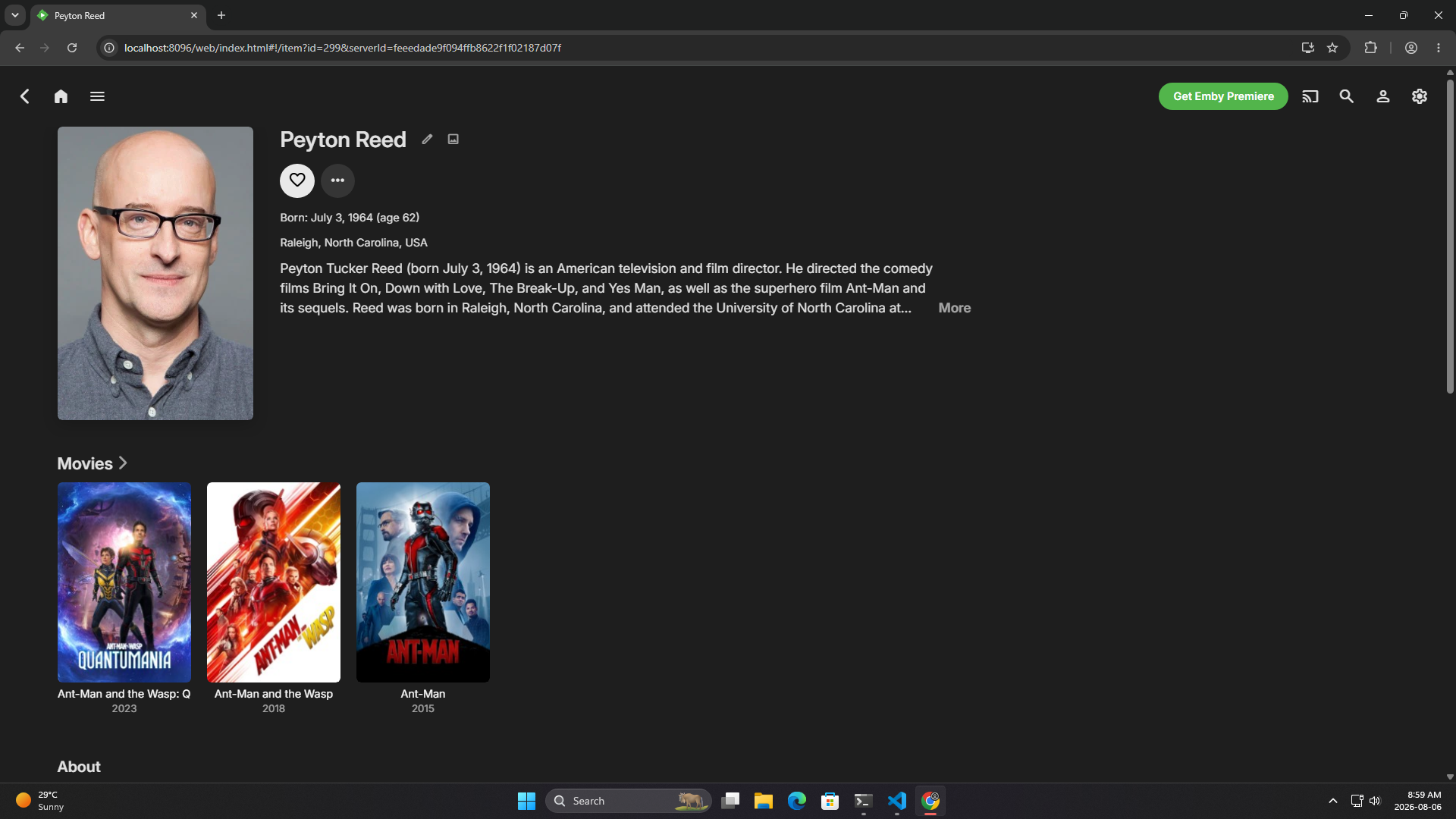This screenshot has width=1456, height=819.
Task: Click the 2018 year label
Action: [274, 708]
